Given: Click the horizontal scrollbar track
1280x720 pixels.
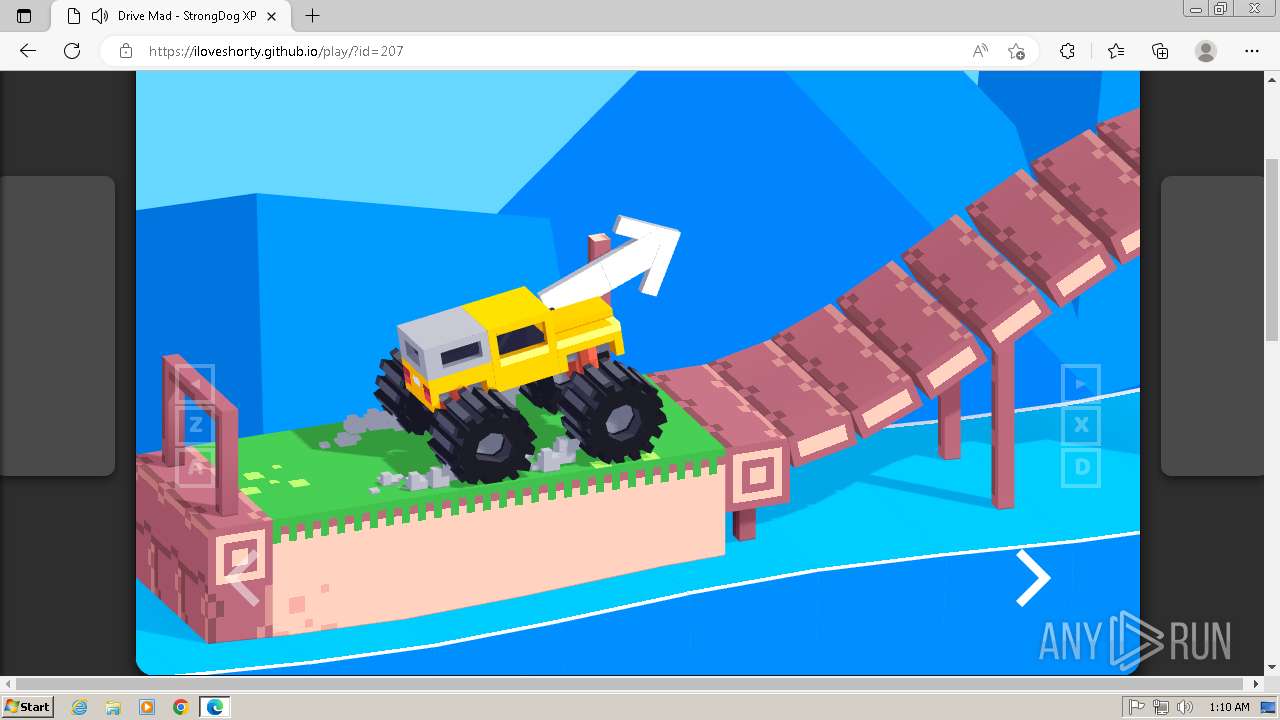Looking at the screenshot, I should pyautogui.click(x=630, y=684).
